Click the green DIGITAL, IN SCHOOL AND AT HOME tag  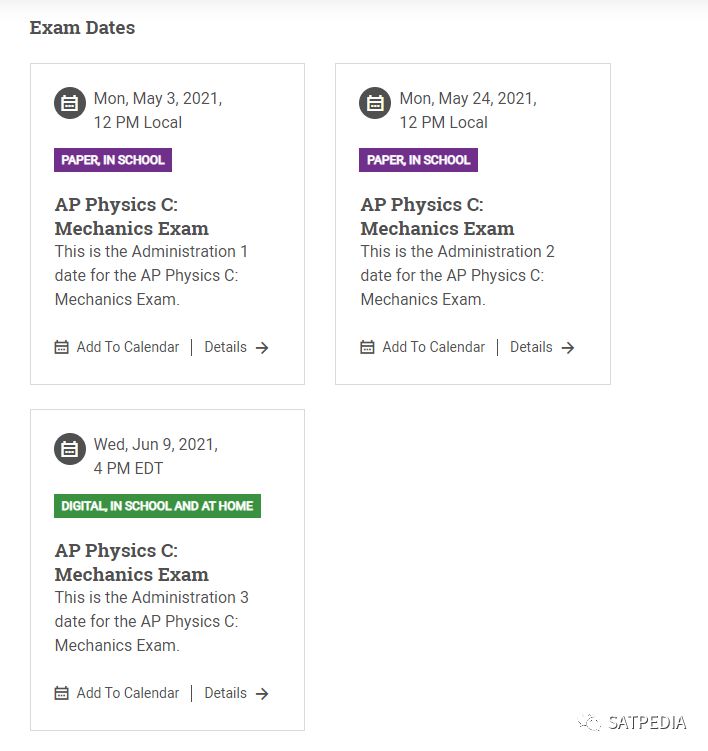pos(157,506)
